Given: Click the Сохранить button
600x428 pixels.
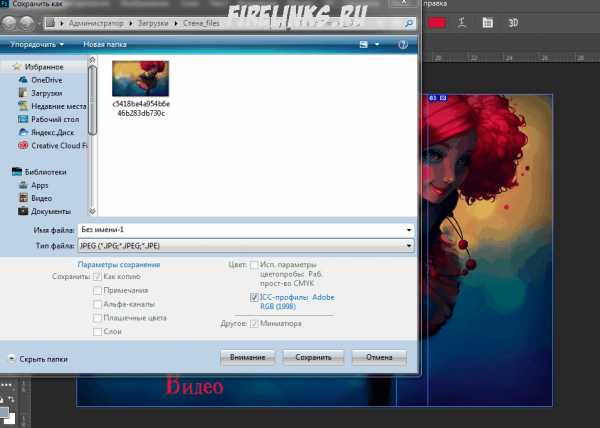Looking at the screenshot, I should [x=313, y=357].
